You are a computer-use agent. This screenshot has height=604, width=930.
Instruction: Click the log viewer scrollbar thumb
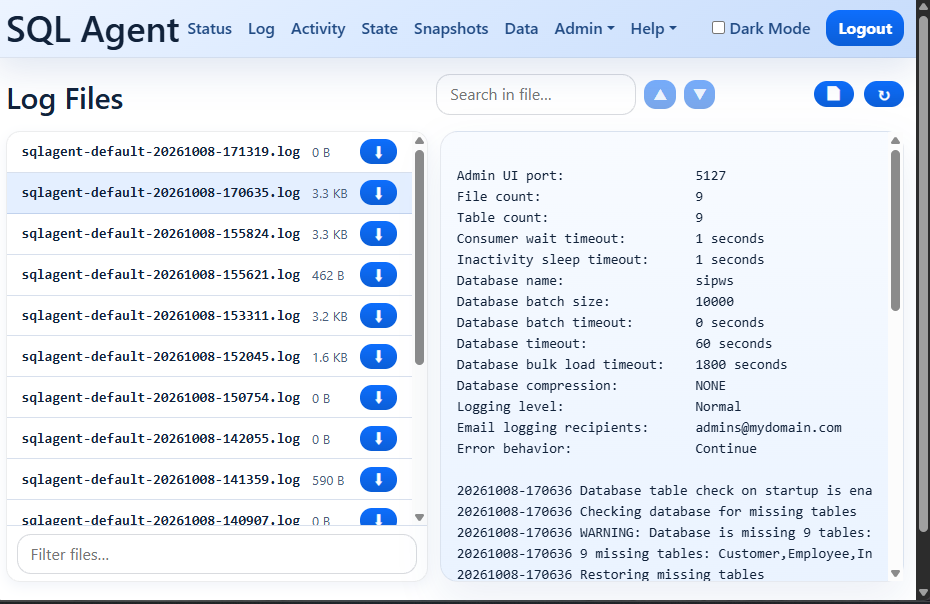pos(896,230)
